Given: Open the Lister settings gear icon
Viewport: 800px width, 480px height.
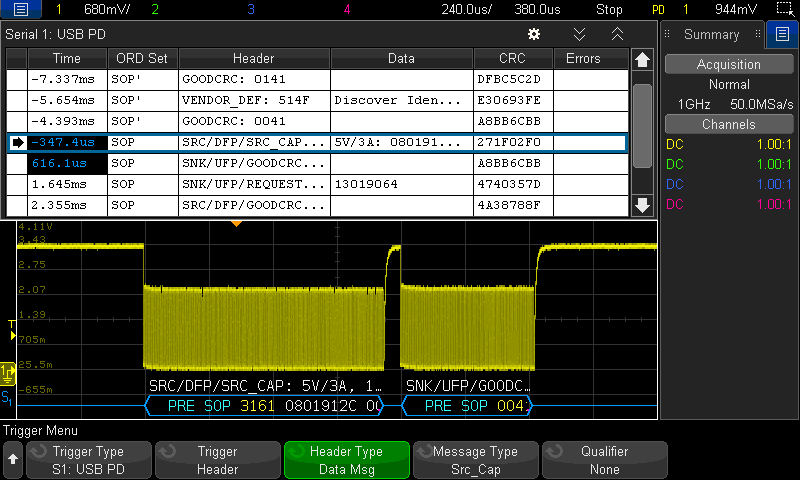Looking at the screenshot, I should coord(534,34).
